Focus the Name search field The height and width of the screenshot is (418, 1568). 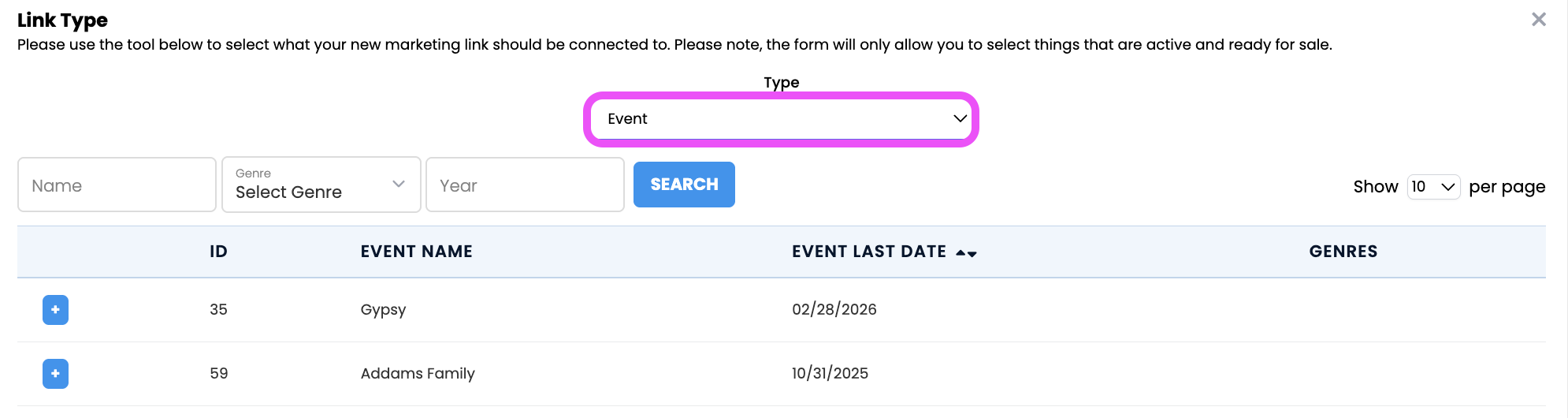point(117,185)
